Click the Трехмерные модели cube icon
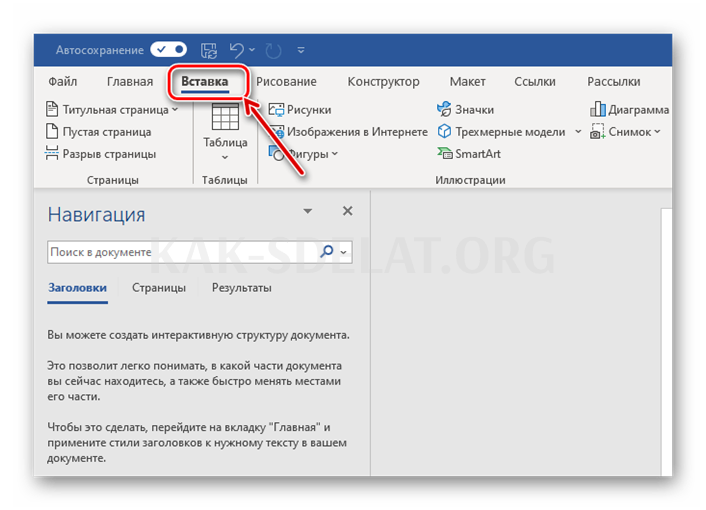The width and height of the screenshot is (706, 510). point(444,131)
